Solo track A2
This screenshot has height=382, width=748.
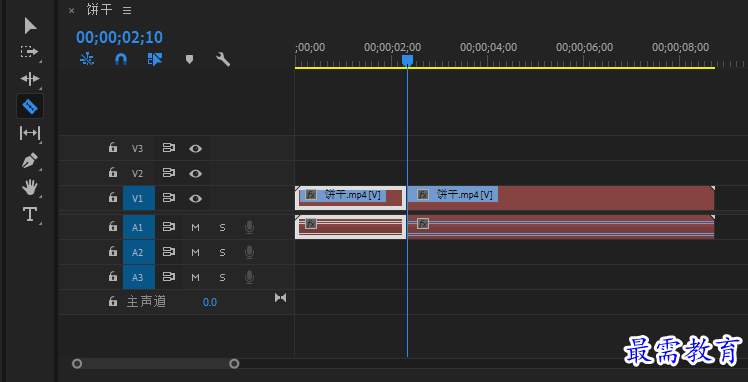click(222, 252)
